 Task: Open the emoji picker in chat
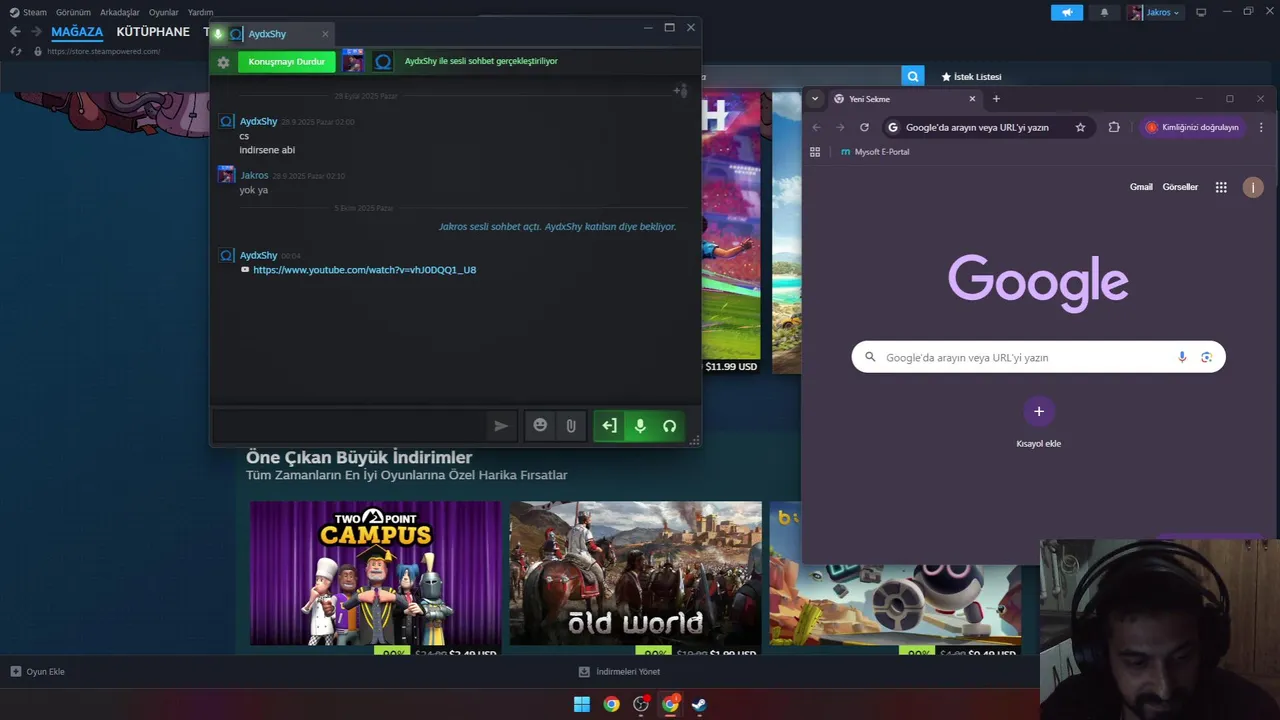click(540, 425)
